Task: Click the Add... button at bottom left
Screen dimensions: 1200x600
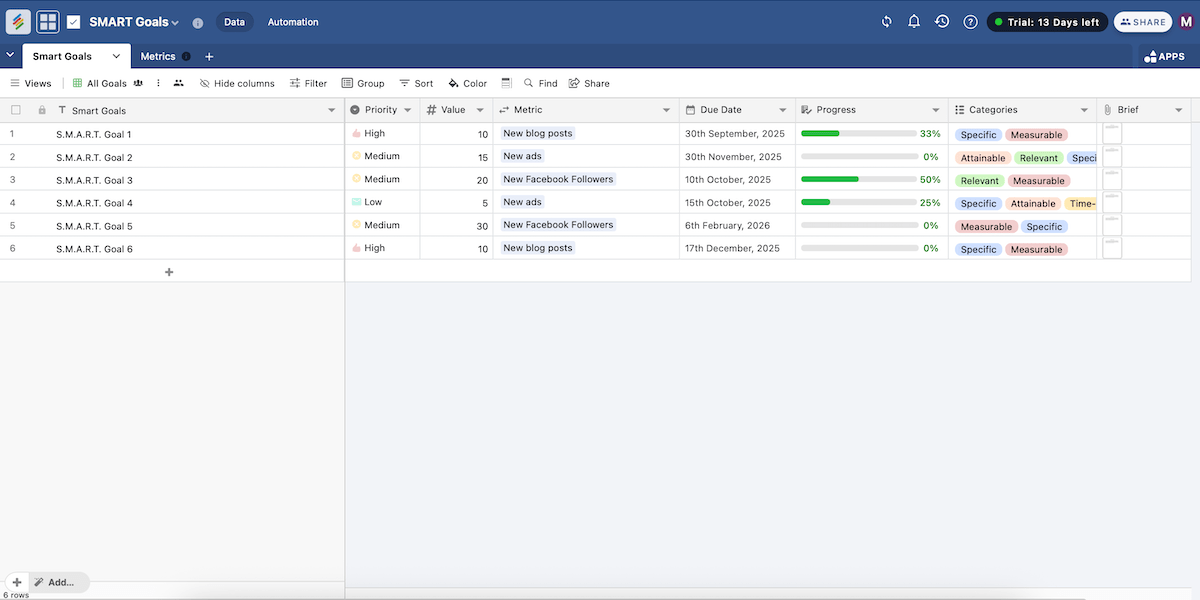Action: click(58, 582)
